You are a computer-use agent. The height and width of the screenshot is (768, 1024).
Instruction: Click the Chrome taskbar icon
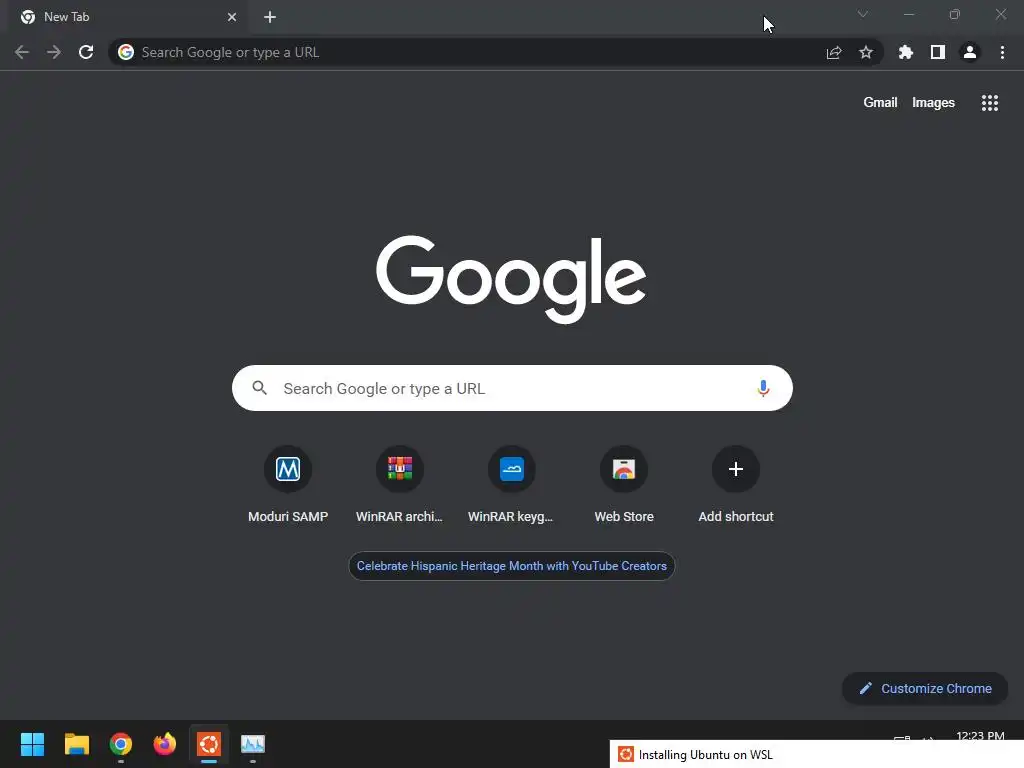coord(121,744)
